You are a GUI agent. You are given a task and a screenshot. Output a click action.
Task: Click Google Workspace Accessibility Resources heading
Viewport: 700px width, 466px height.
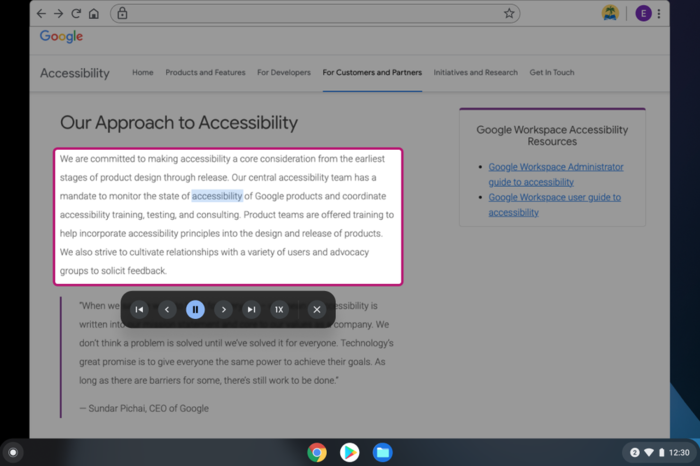pos(552,136)
